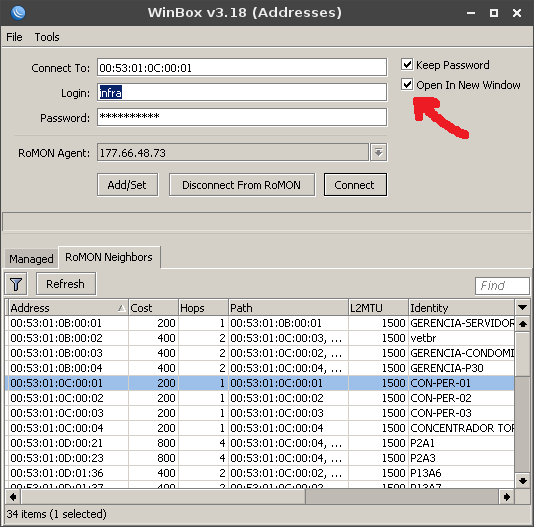Click horizontal scrollbar right arrow
Screen dimensions: 534x527
coord(507,497)
